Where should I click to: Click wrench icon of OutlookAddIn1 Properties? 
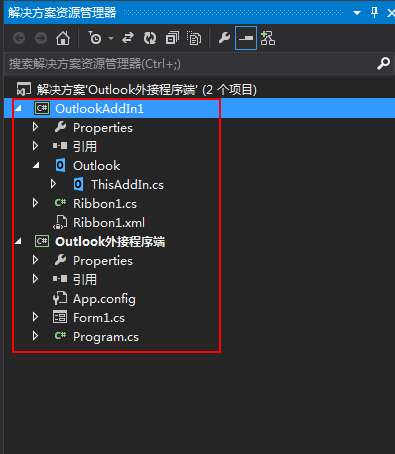click(x=60, y=127)
